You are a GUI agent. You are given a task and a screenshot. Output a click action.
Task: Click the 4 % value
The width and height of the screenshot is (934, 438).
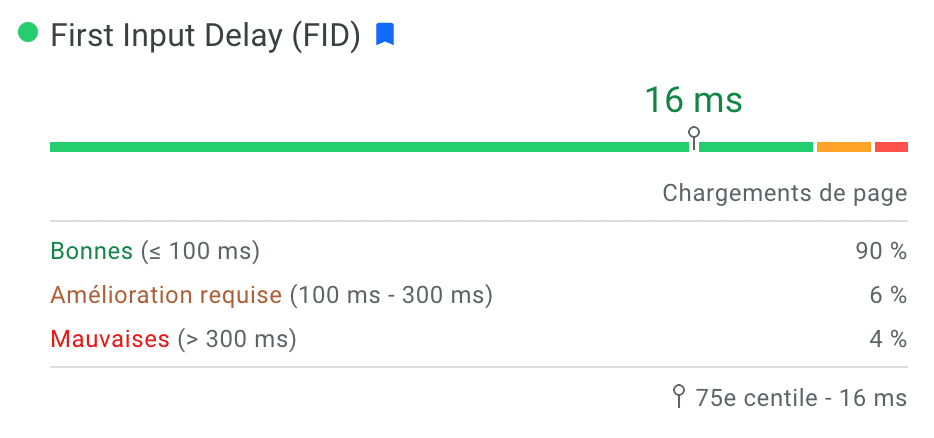click(888, 340)
